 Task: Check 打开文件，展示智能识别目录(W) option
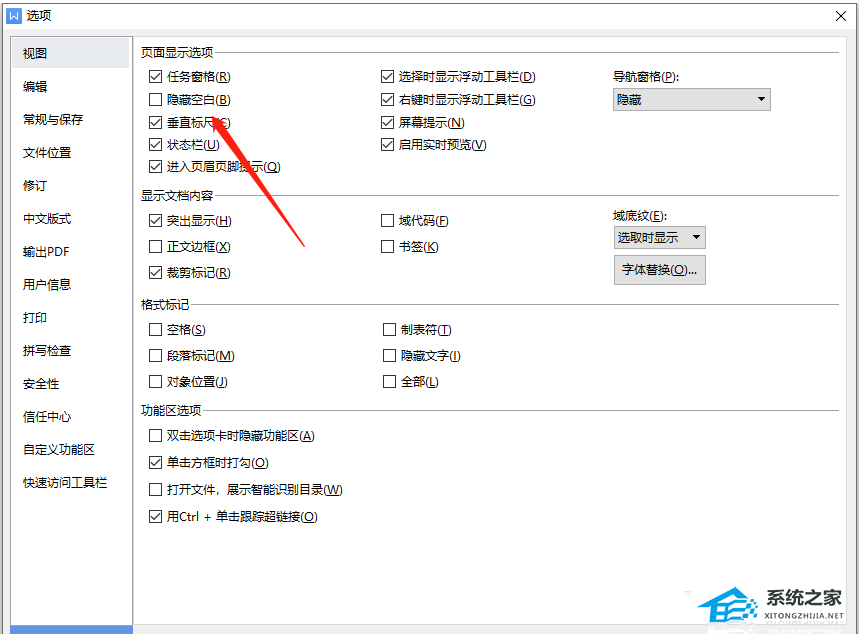156,489
